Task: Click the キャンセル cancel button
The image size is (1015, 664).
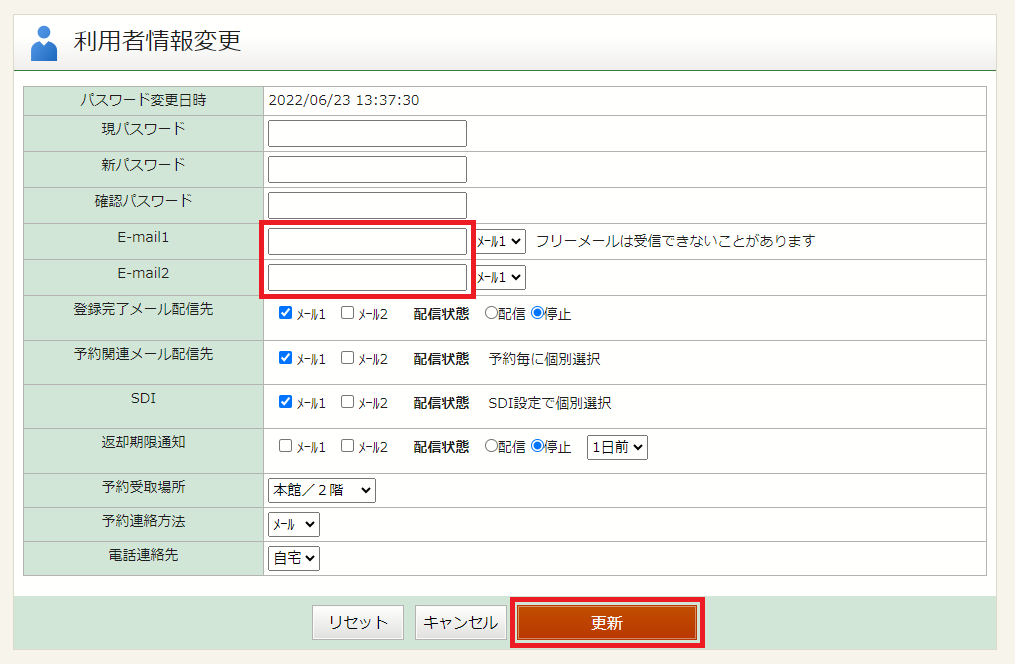Action: pos(460,622)
